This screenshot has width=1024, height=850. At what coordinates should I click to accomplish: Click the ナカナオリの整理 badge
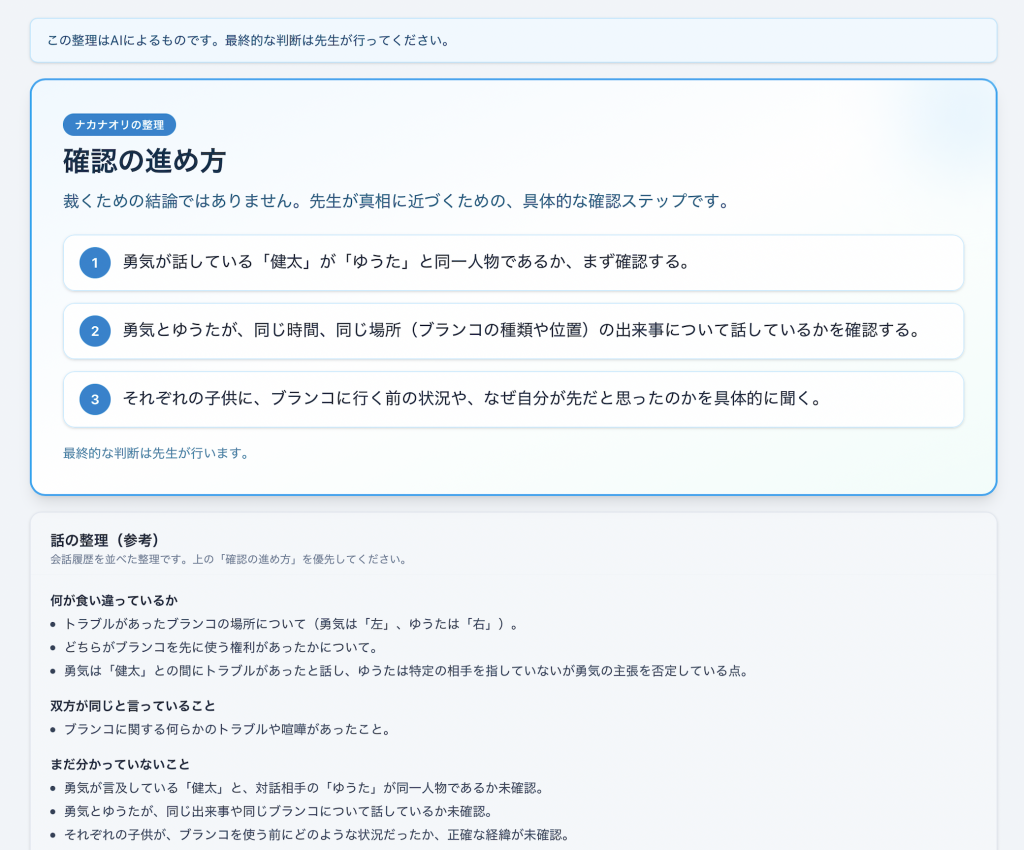(120, 125)
